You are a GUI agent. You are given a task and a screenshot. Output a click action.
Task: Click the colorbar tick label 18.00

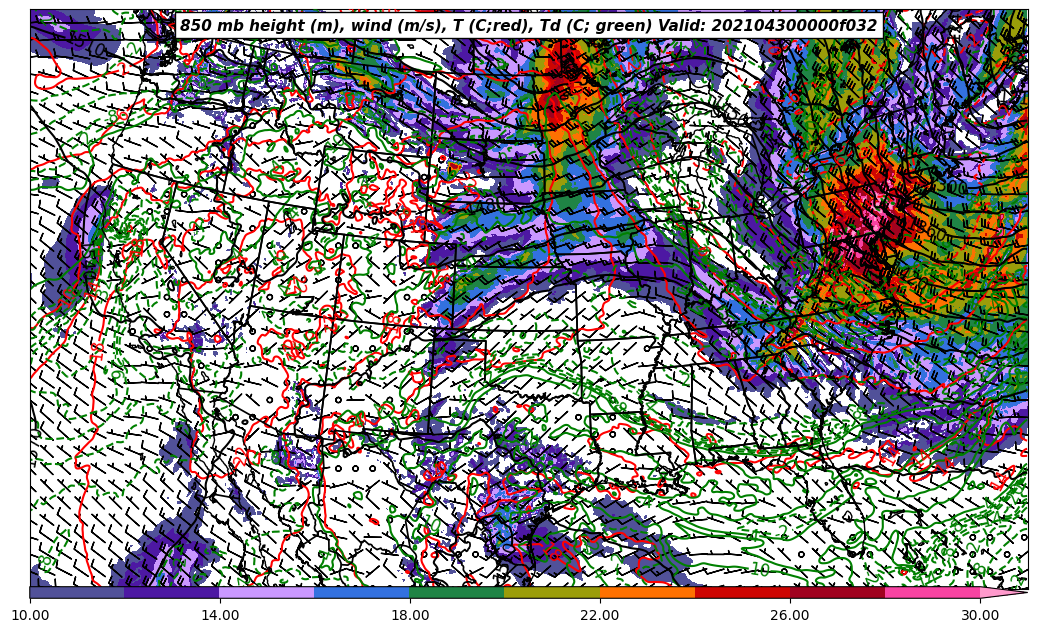tap(410, 615)
